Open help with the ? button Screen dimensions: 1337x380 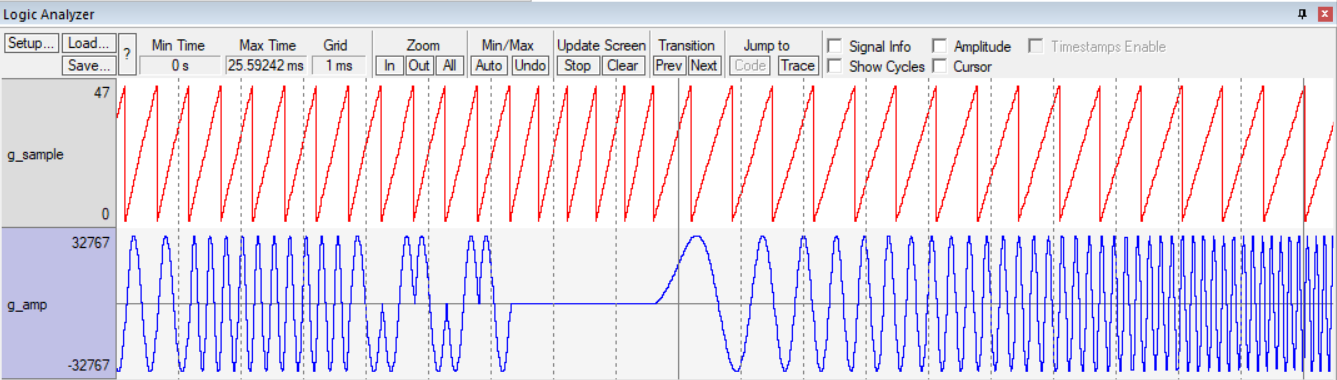(127, 55)
